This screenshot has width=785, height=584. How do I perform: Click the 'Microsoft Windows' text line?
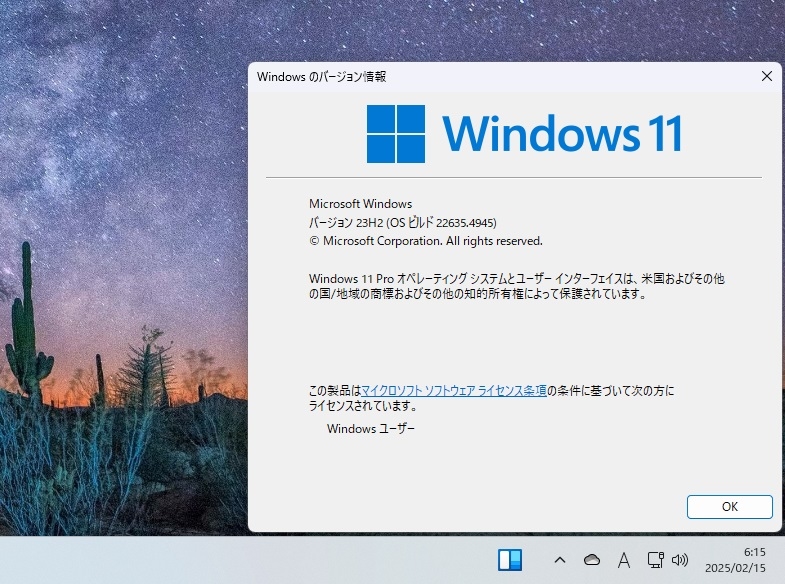click(360, 204)
